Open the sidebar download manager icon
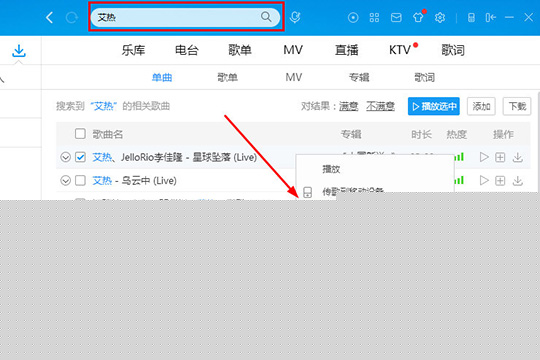Image resolution: width=540 pixels, height=360 pixels. point(19,51)
